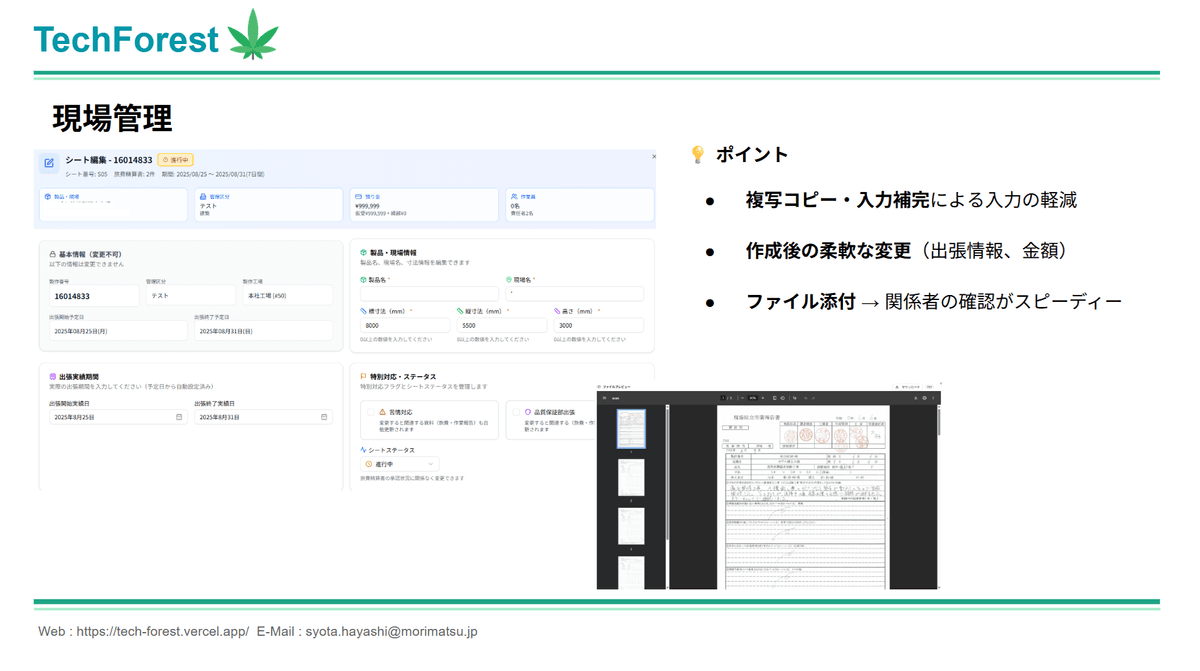Open calendar for 出張開始実績日 date
The image size is (1200, 671).
click(179, 417)
